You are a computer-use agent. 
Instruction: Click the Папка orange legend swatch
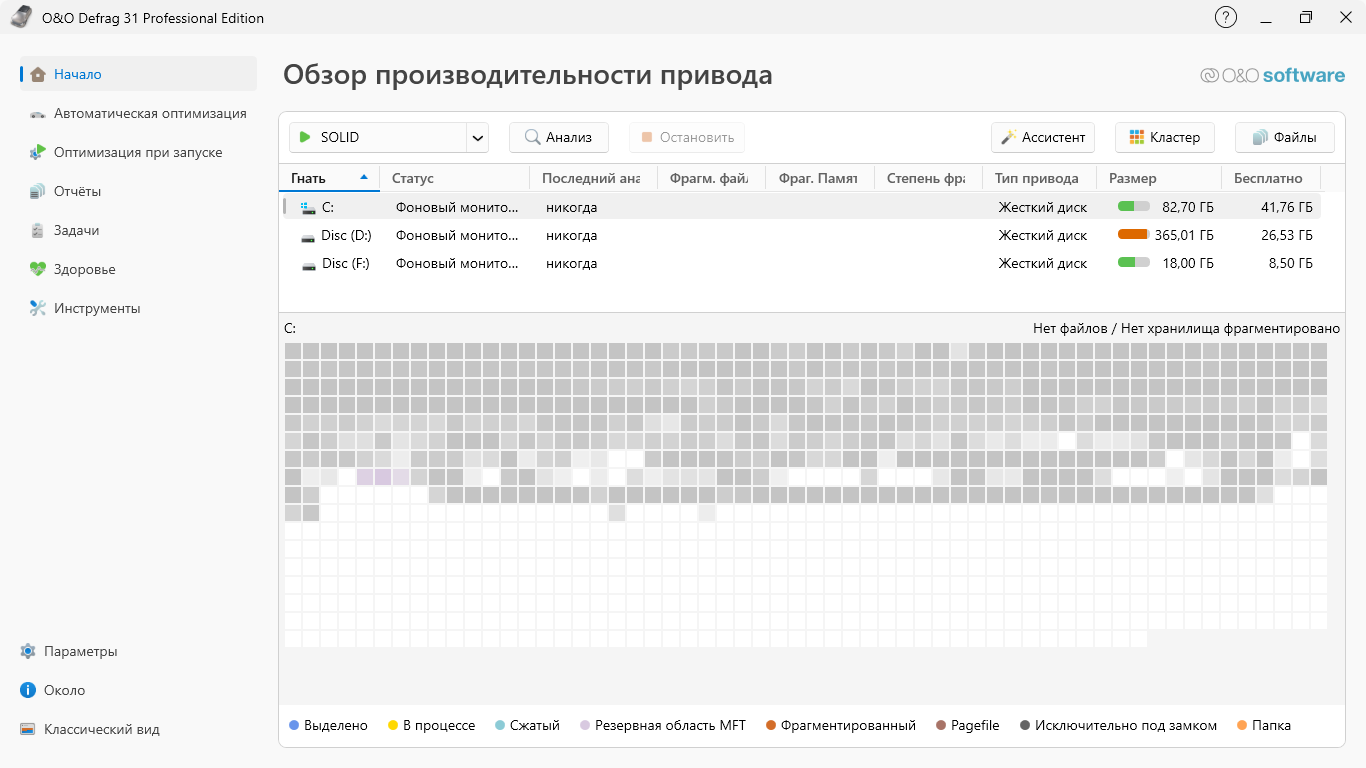tap(1242, 725)
